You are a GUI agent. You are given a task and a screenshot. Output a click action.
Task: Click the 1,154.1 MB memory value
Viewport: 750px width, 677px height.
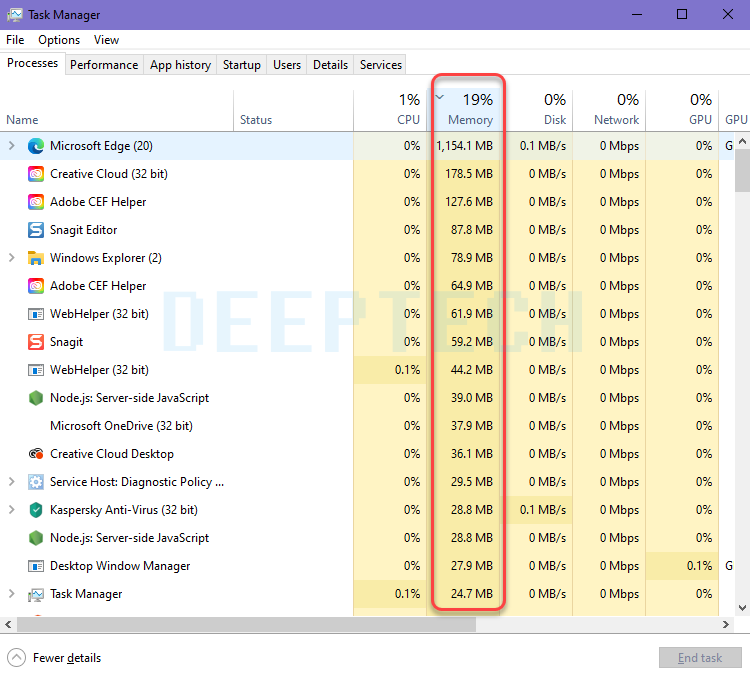(464, 146)
